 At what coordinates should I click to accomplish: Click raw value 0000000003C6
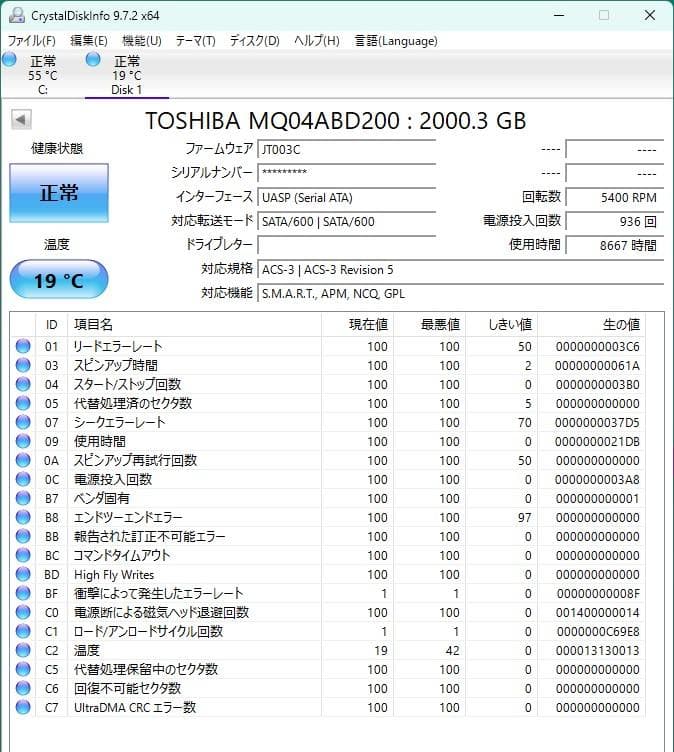pos(598,346)
